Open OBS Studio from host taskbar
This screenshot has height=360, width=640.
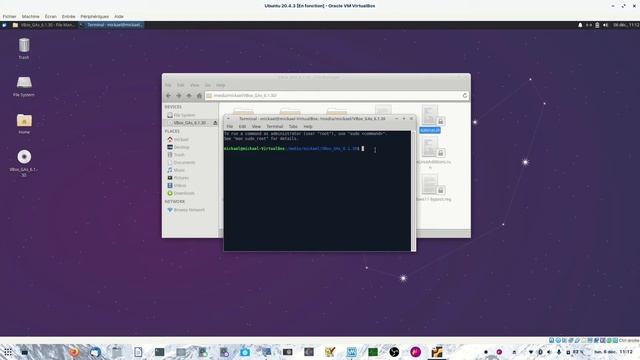click(394, 352)
